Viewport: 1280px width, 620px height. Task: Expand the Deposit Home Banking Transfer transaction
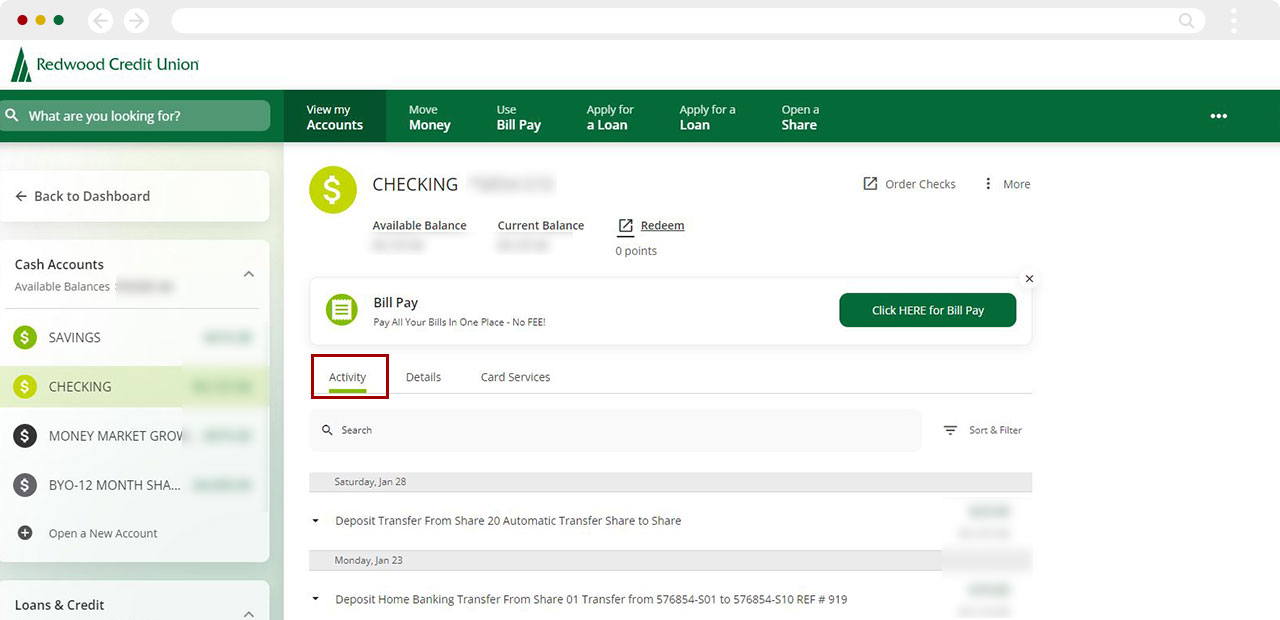click(315, 599)
